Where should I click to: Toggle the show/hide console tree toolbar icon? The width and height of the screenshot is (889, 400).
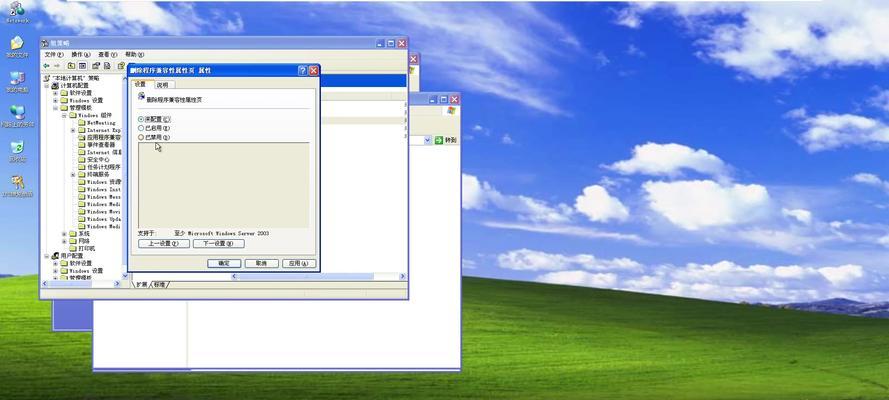click(82, 66)
